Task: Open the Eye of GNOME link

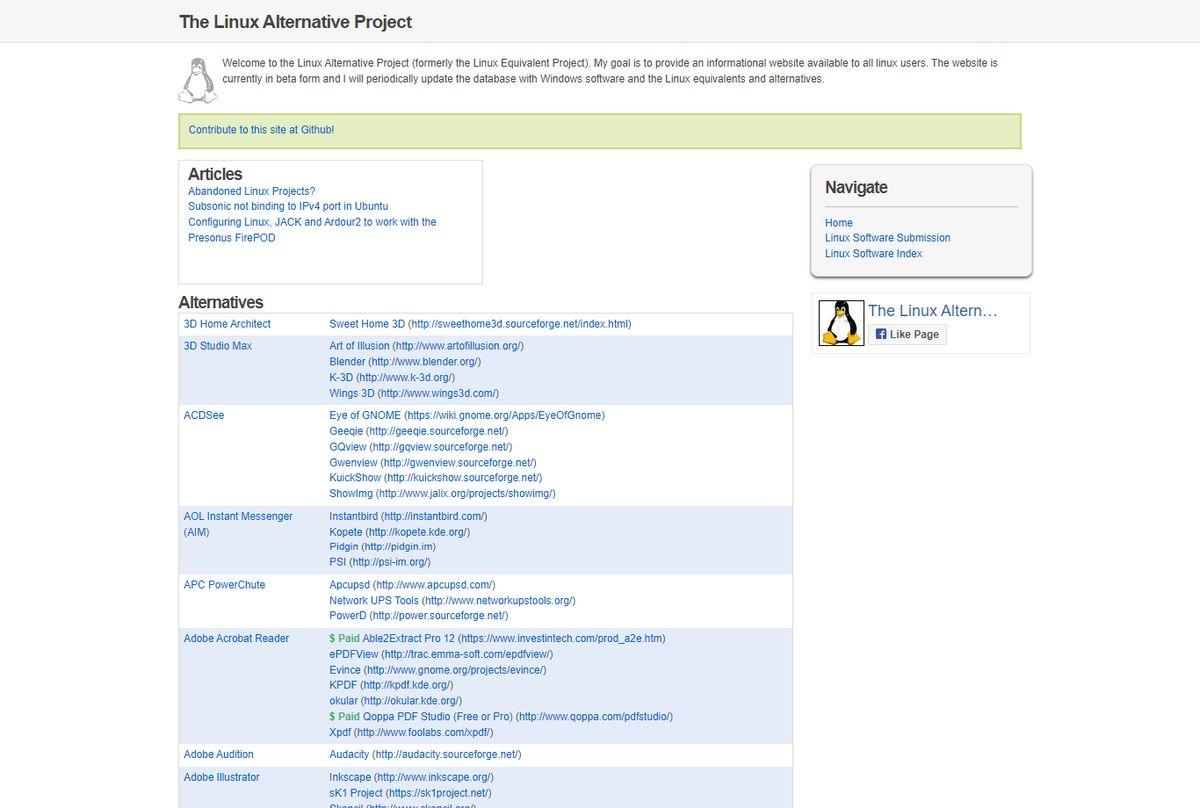Action: (x=365, y=415)
